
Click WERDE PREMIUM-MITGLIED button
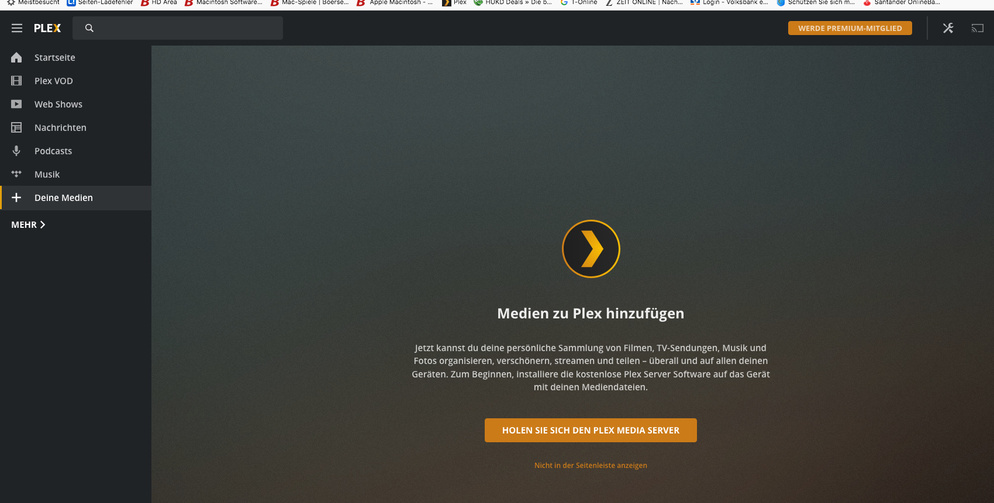[849, 28]
